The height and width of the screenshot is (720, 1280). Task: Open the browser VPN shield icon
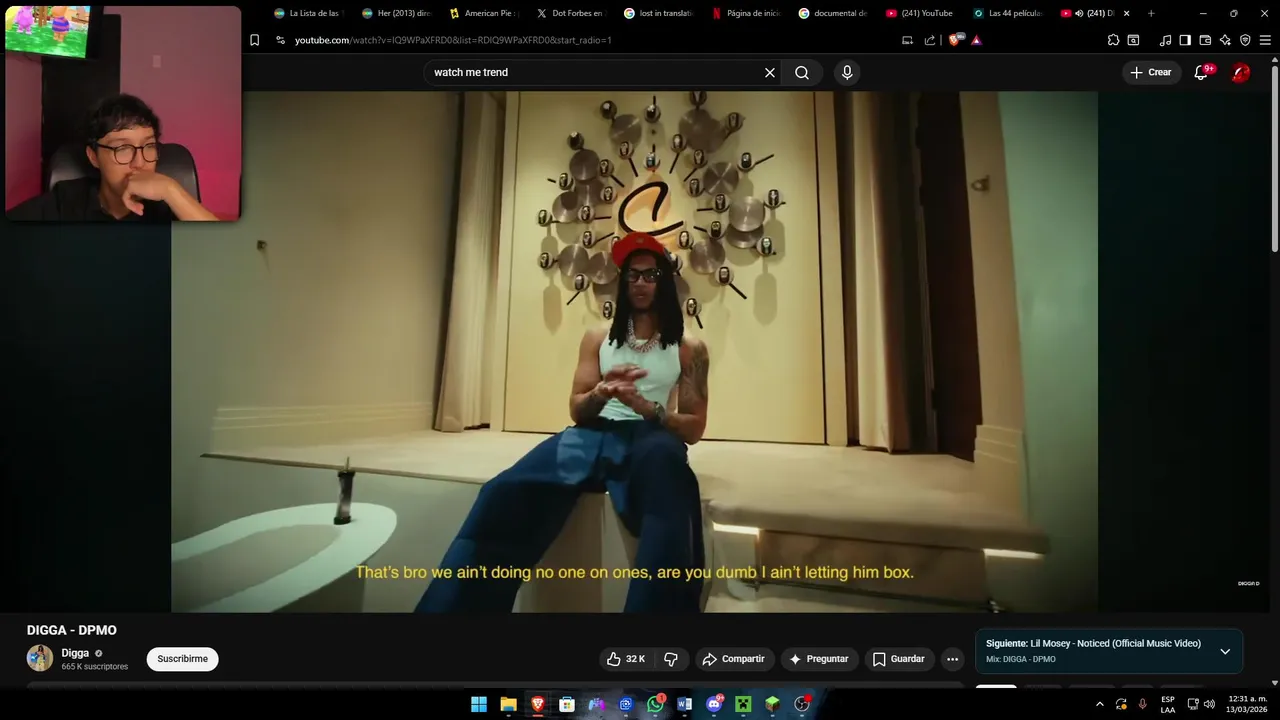[x=1245, y=40]
